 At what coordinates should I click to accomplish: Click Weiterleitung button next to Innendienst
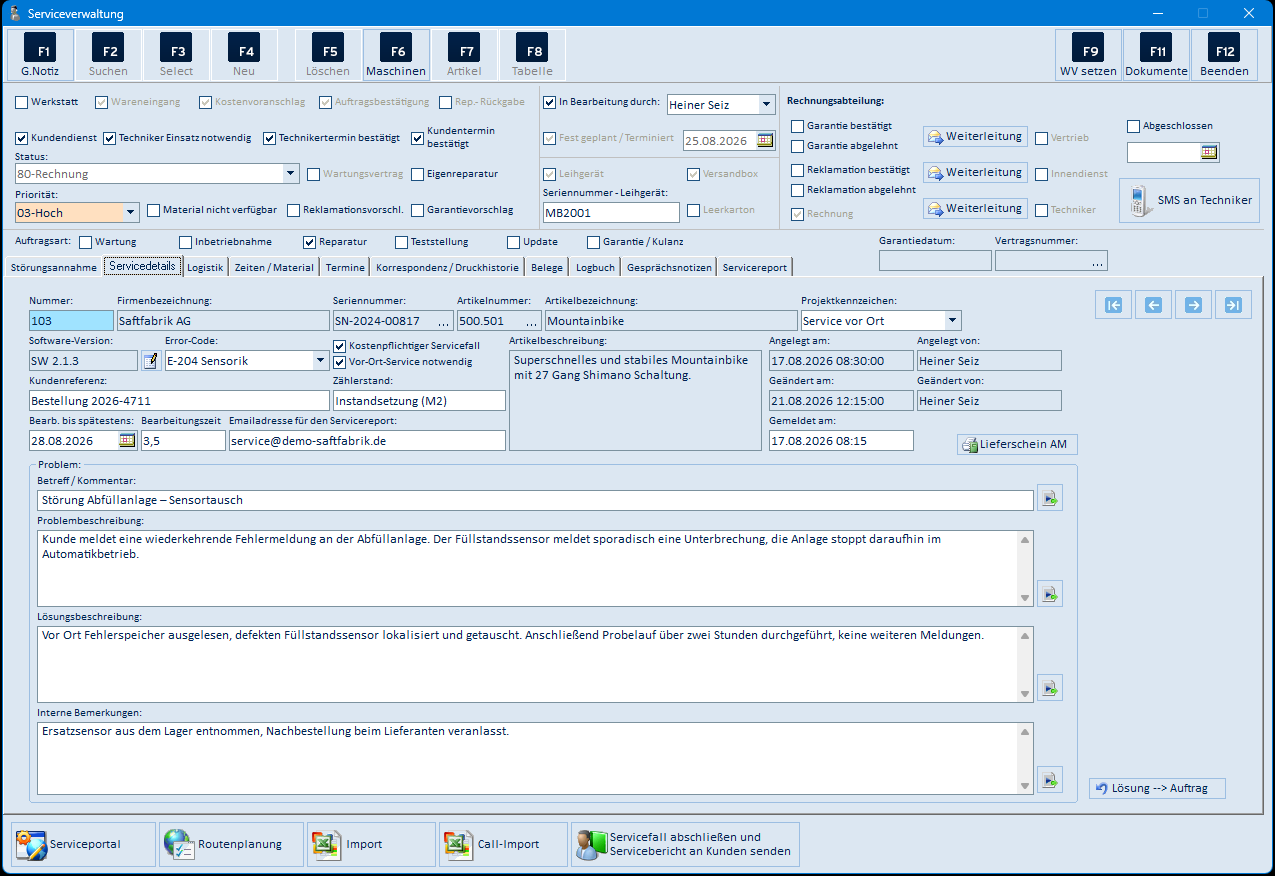pyautogui.click(x=975, y=172)
